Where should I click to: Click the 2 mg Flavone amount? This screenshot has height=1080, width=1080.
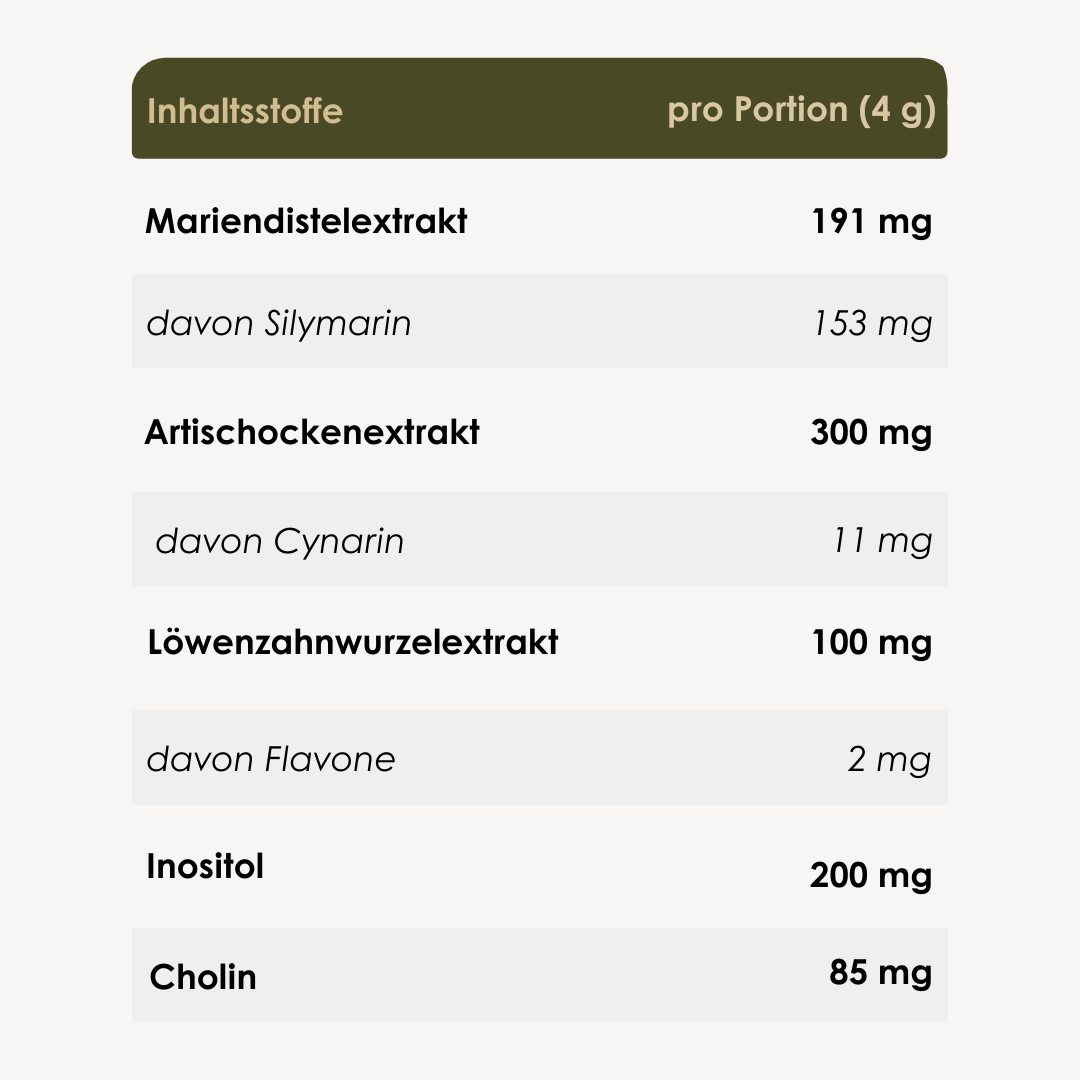tap(889, 759)
